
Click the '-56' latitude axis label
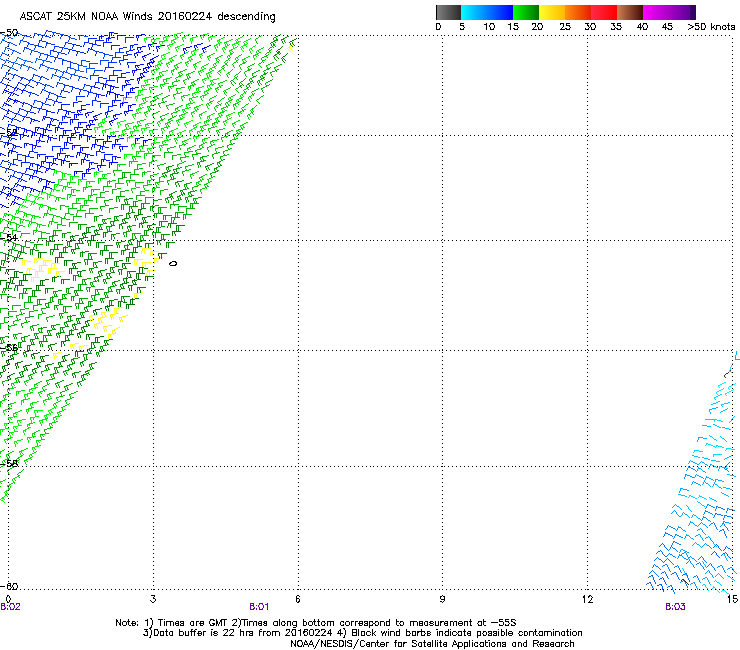tap(9, 348)
